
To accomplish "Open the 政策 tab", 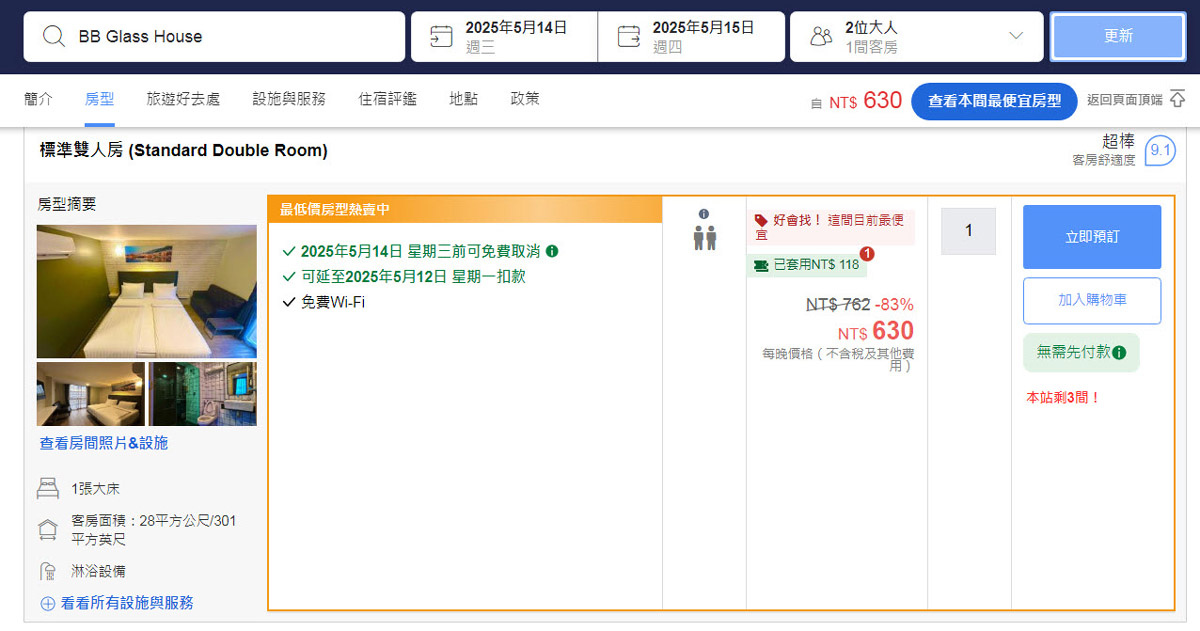I will 525,99.
